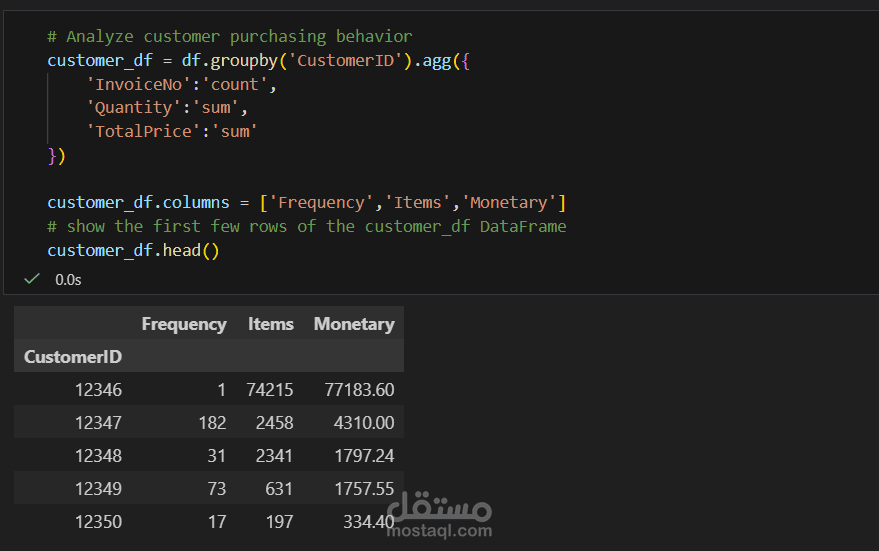Select customer ID 12346 in the table

[x=98, y=390]
